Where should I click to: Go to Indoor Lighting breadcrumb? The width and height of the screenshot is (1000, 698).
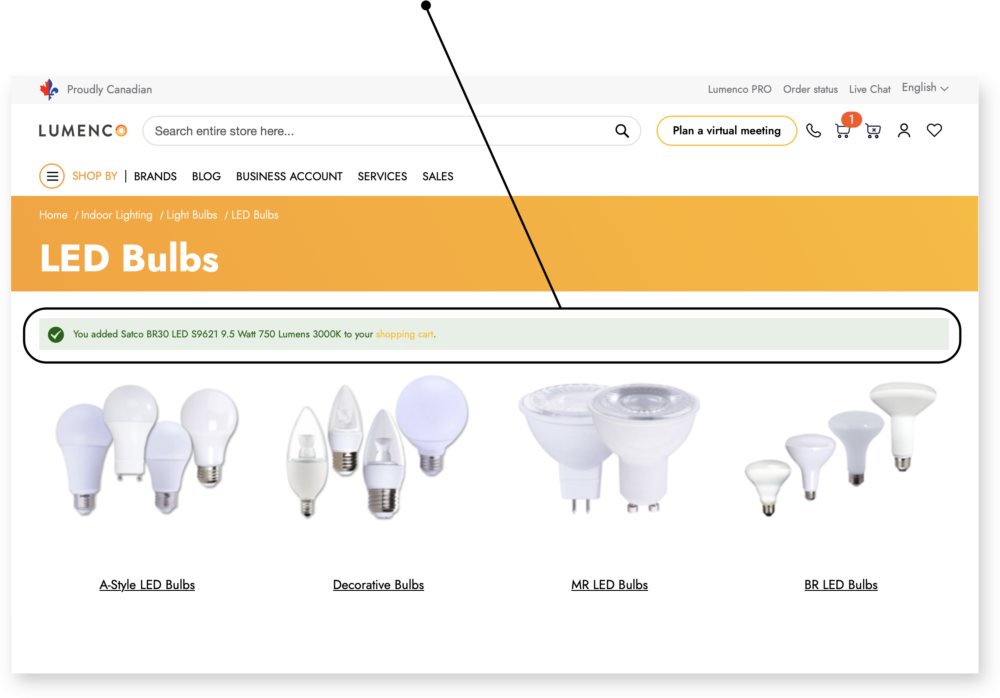[x=117, y=215]
